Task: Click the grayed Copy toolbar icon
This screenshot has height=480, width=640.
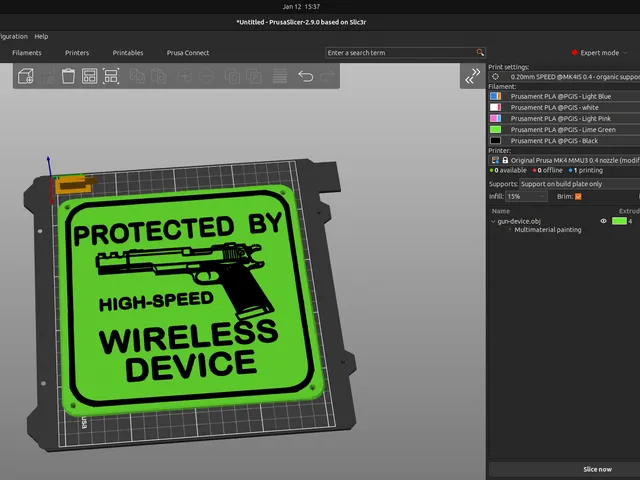Action: point(137,76)
